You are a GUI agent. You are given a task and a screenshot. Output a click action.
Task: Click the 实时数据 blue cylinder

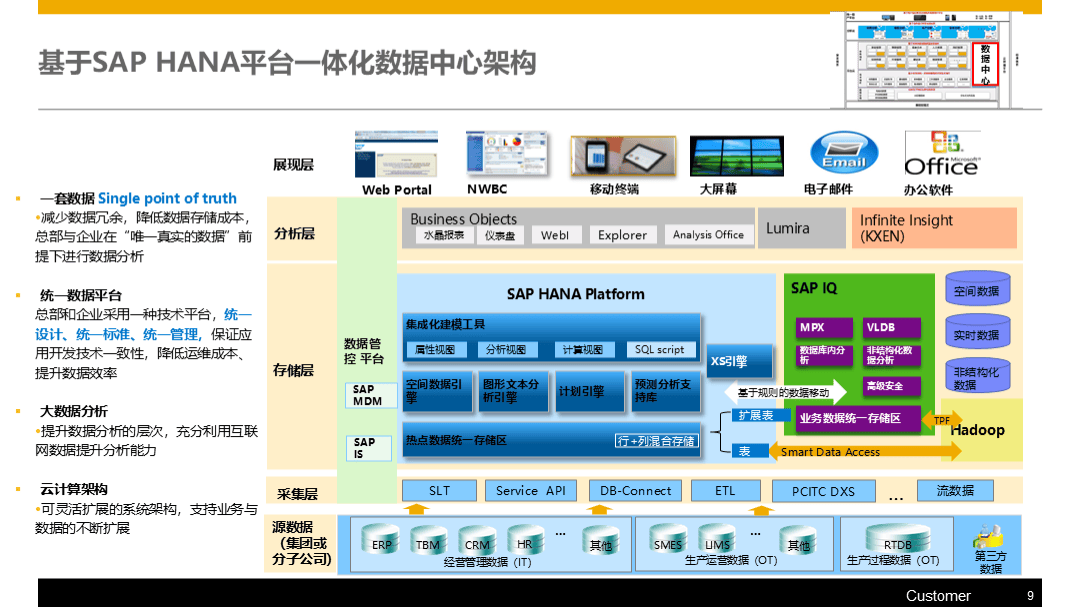[977, 332]
